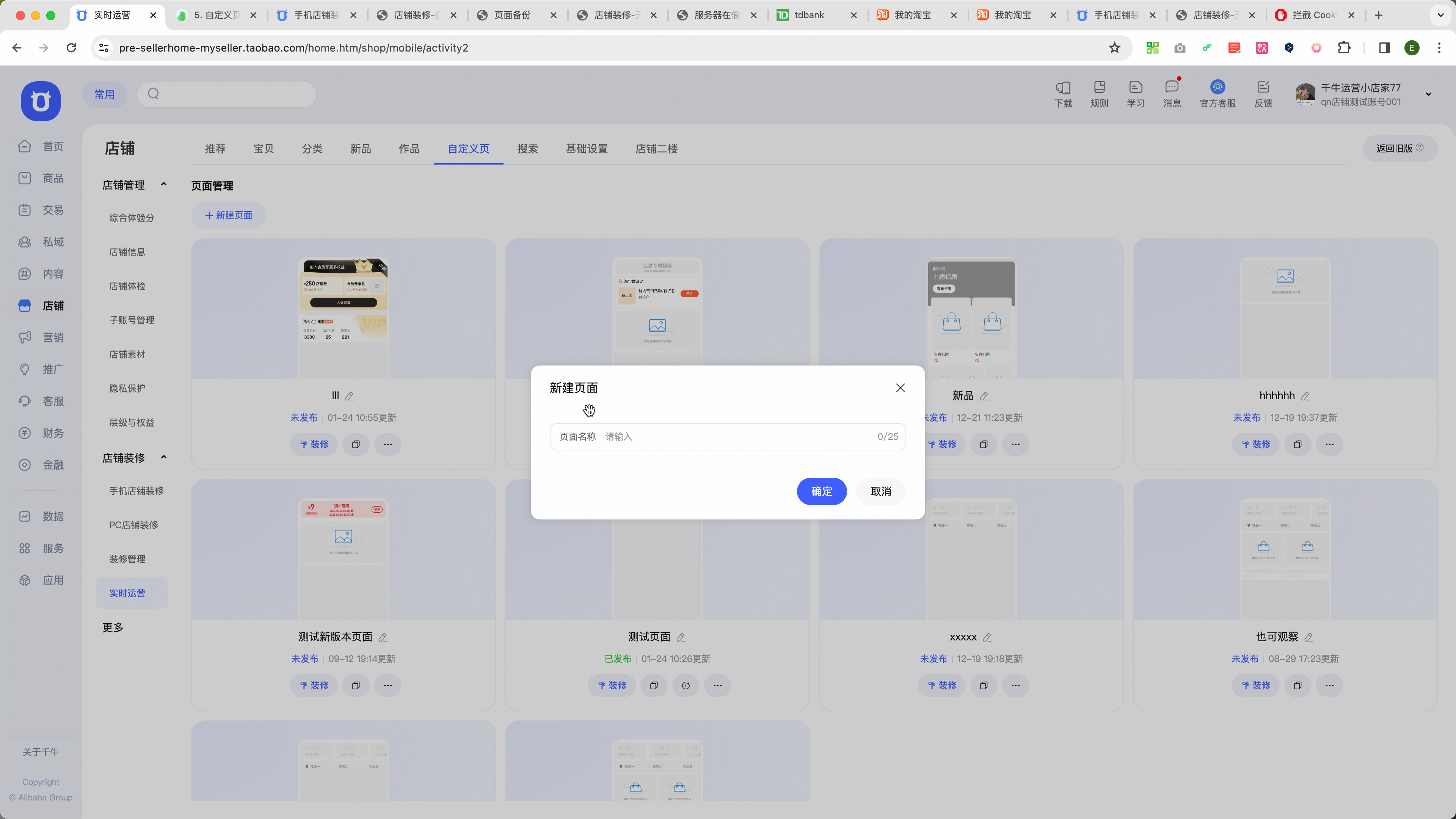Open 应用 in the left sidebar
The image size is (1456, 819).
41,580
